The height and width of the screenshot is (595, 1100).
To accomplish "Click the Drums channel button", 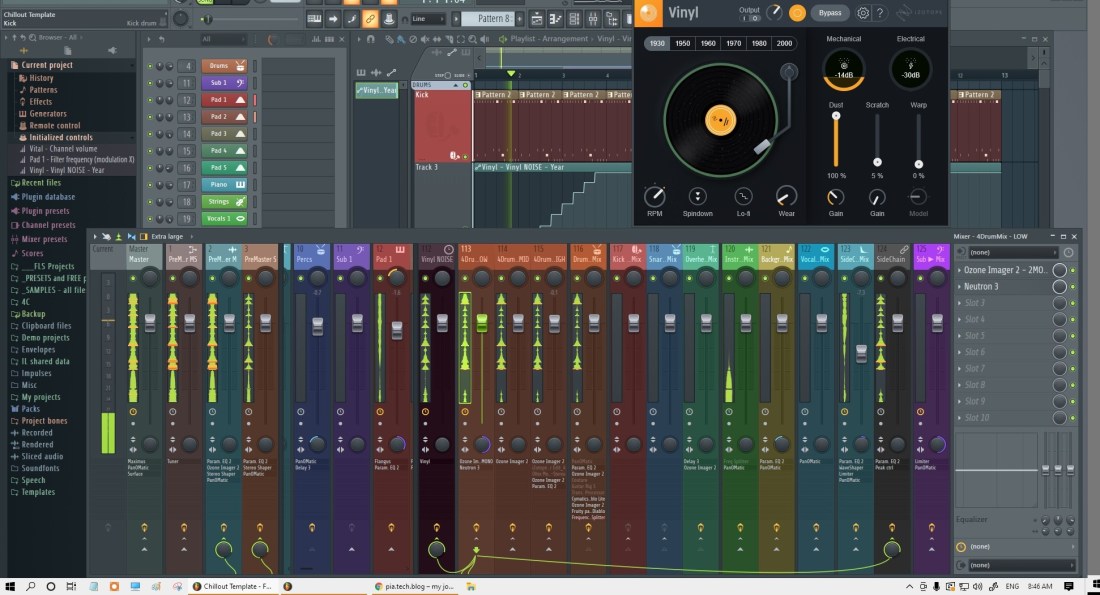I will [x=218, y=66].
